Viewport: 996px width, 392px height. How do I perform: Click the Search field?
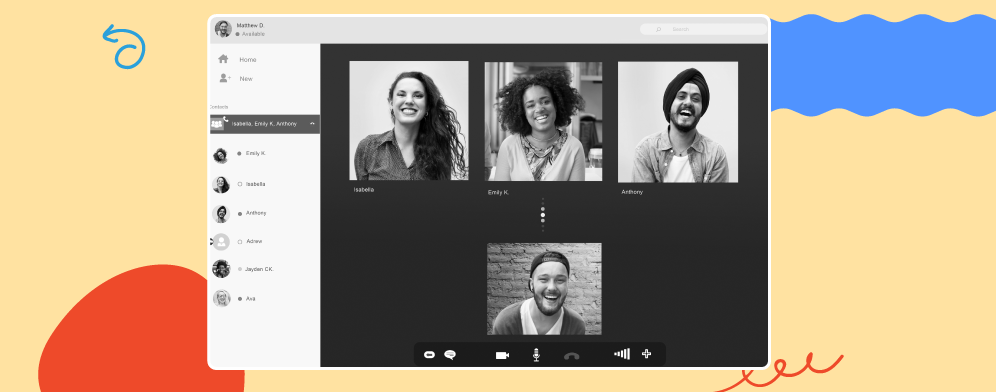703,29
